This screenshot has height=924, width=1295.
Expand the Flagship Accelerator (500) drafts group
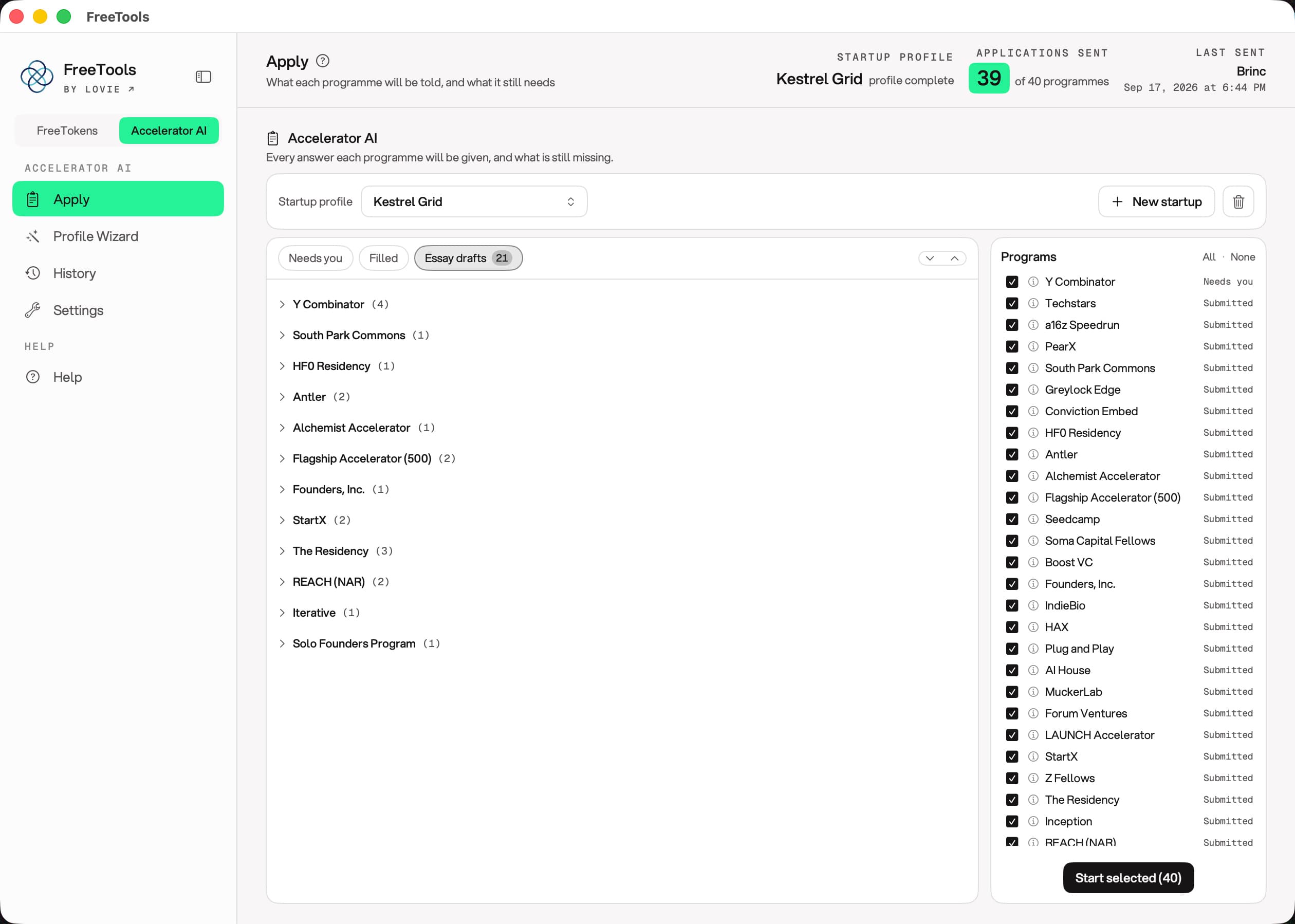click(x=282, y=458)
